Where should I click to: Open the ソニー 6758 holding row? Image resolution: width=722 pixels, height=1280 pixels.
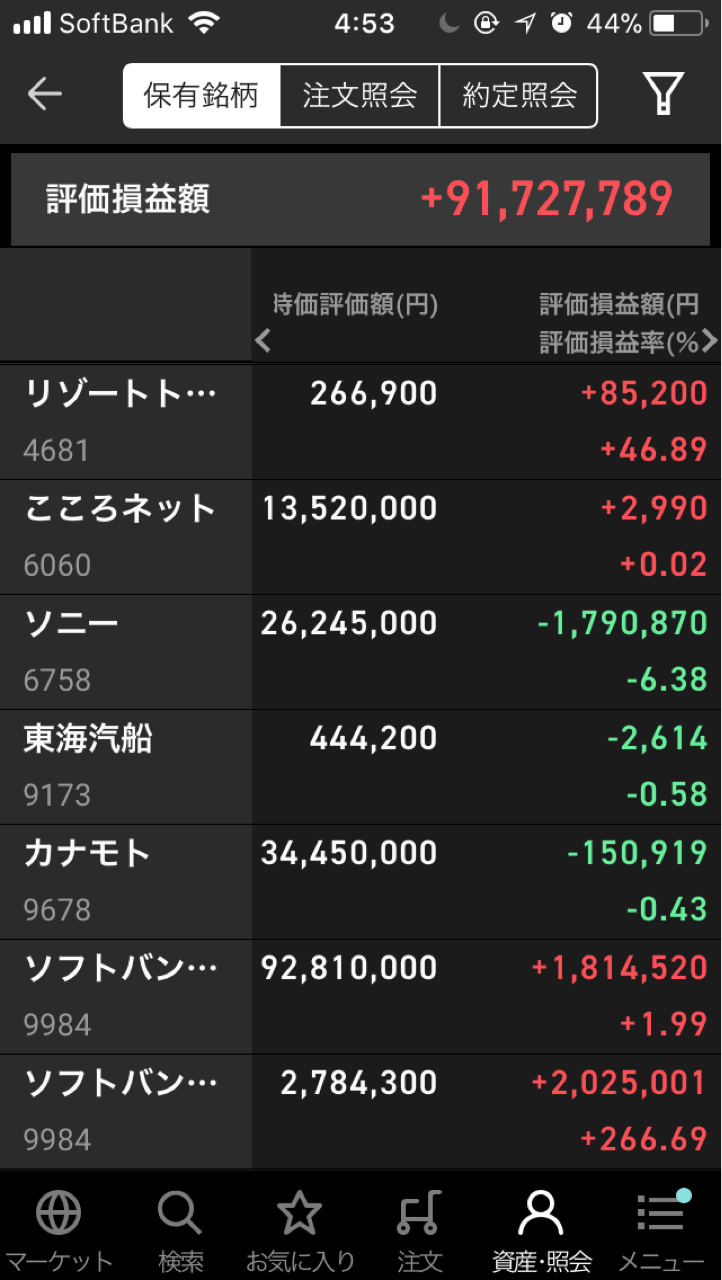[361, 652]
